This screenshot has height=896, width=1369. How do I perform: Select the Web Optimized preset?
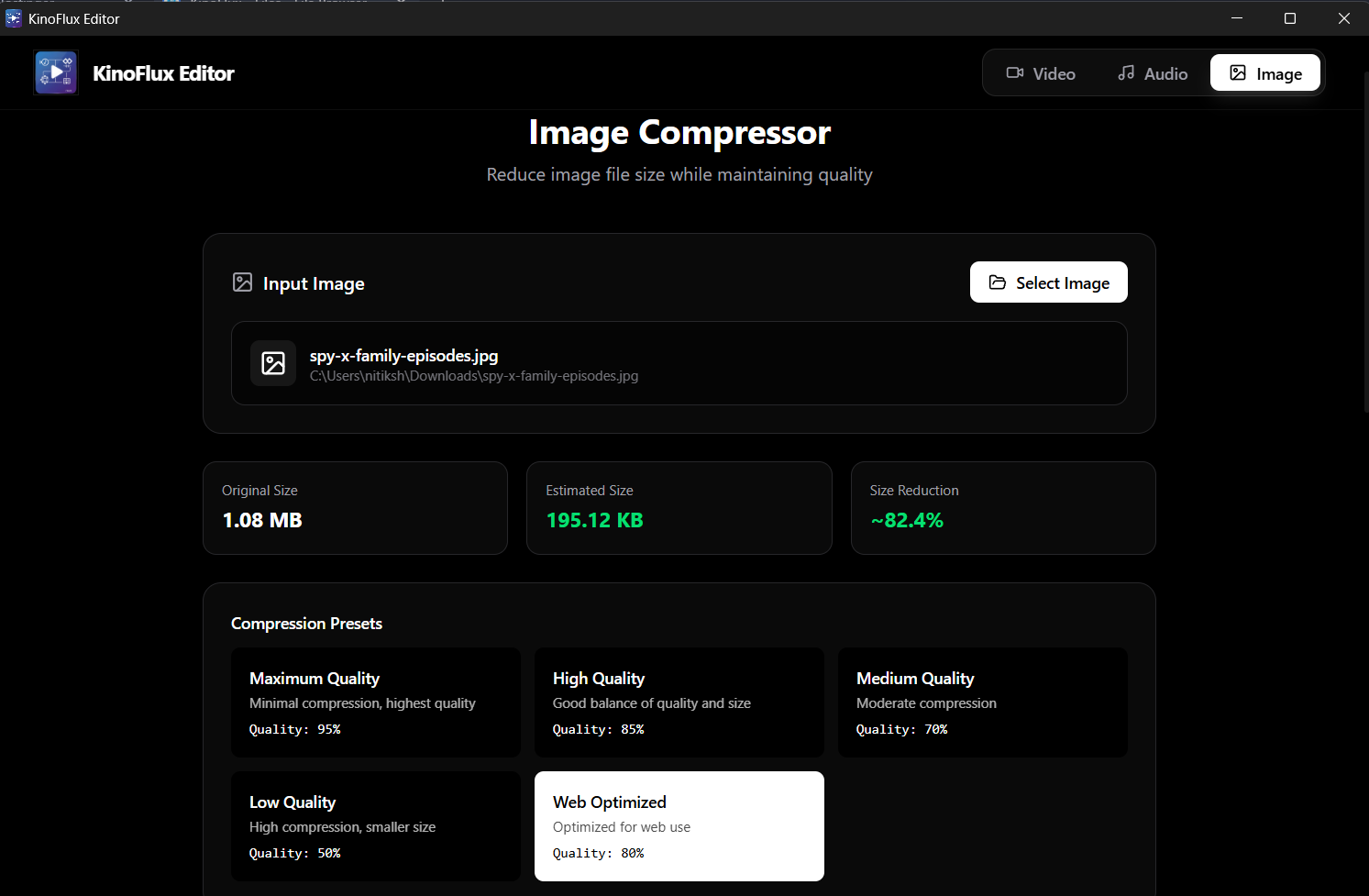coord(679,826)
